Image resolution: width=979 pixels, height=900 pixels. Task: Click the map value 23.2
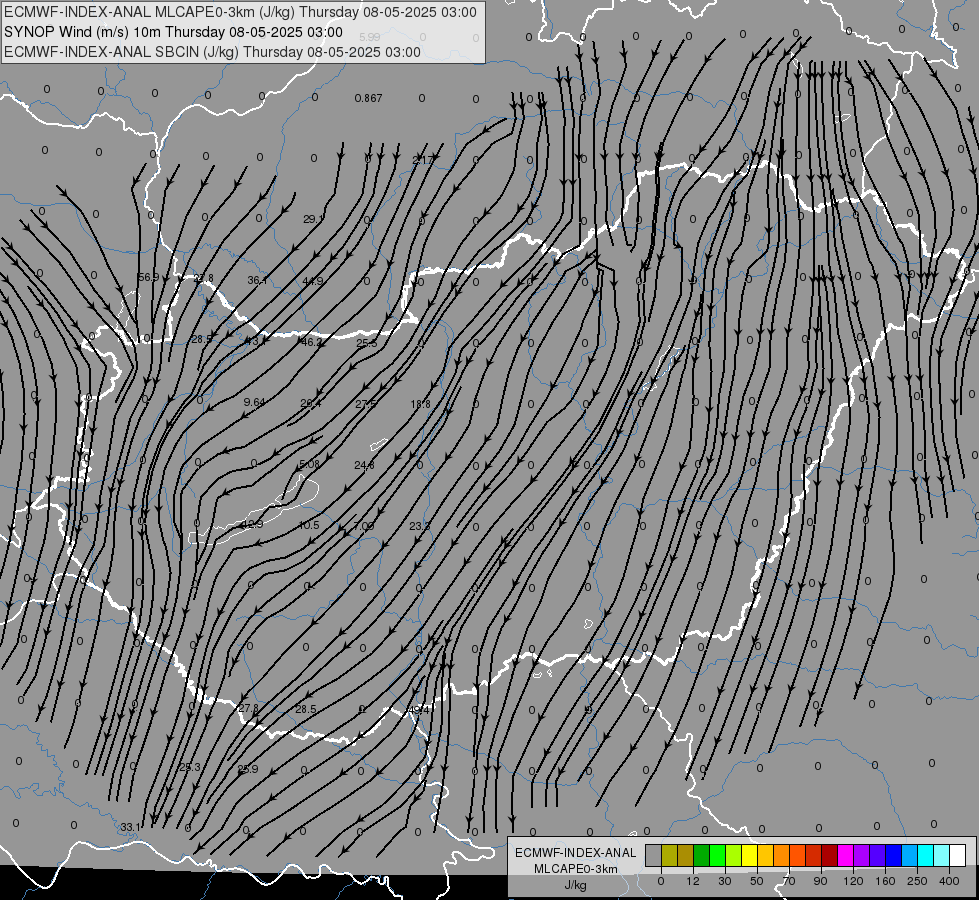[x=420, y=527]
